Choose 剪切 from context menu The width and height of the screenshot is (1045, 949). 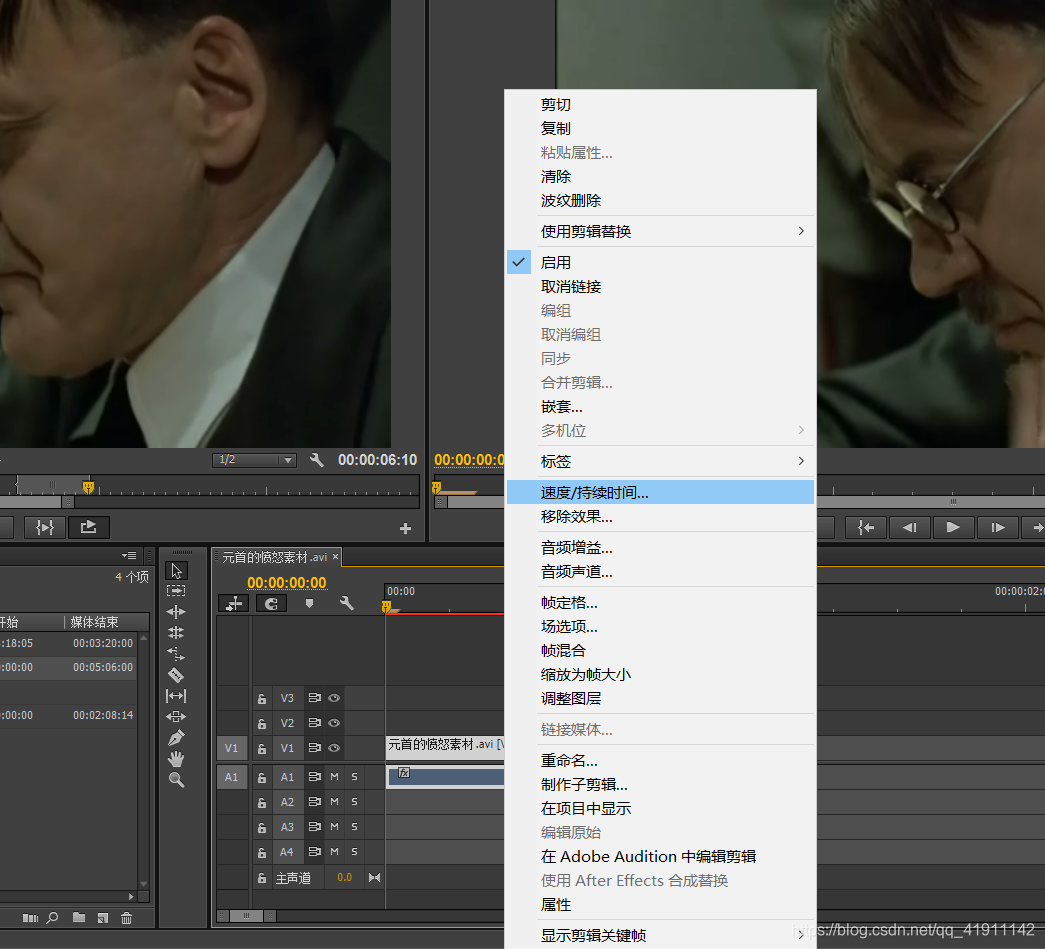coord(660,105)
